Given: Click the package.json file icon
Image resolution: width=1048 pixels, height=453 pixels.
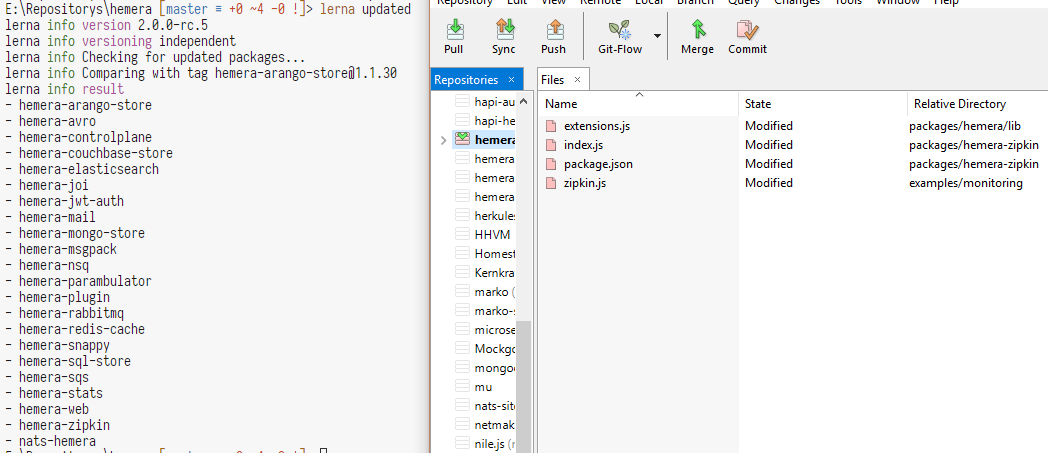Looking at the screenshot, I should tap(551, 164).
